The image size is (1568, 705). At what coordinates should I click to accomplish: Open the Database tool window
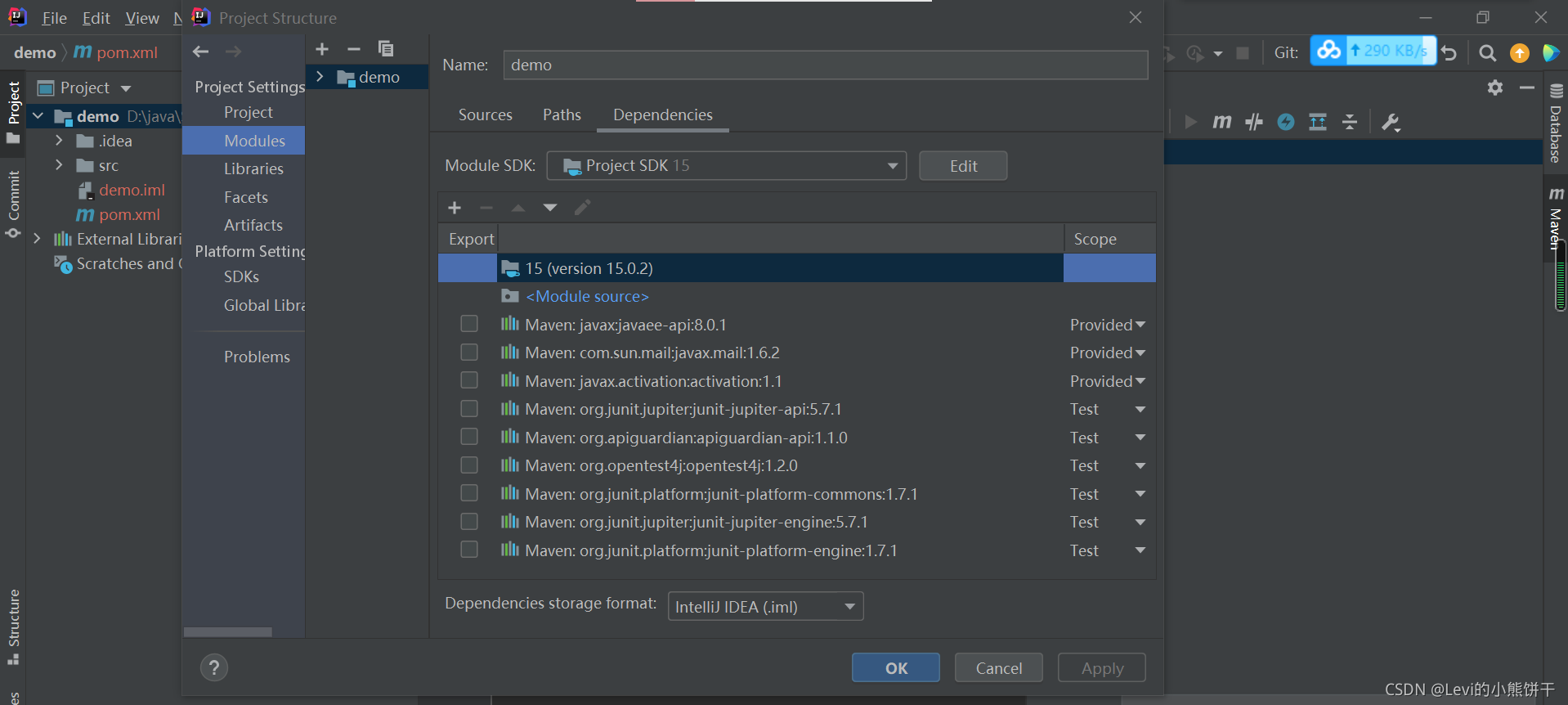(1556, 123)
